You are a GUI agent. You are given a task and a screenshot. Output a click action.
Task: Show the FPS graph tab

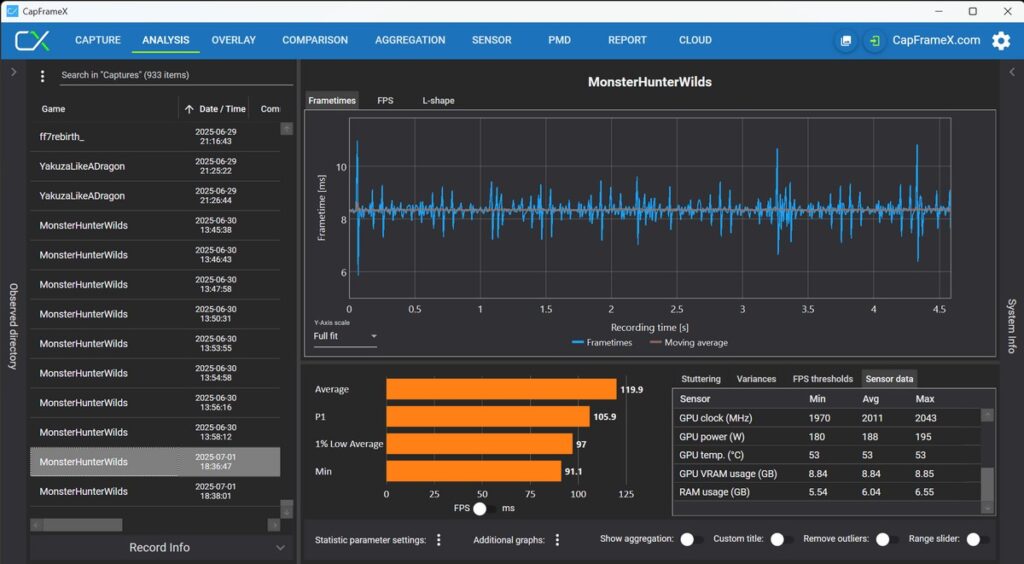[385, 101]
